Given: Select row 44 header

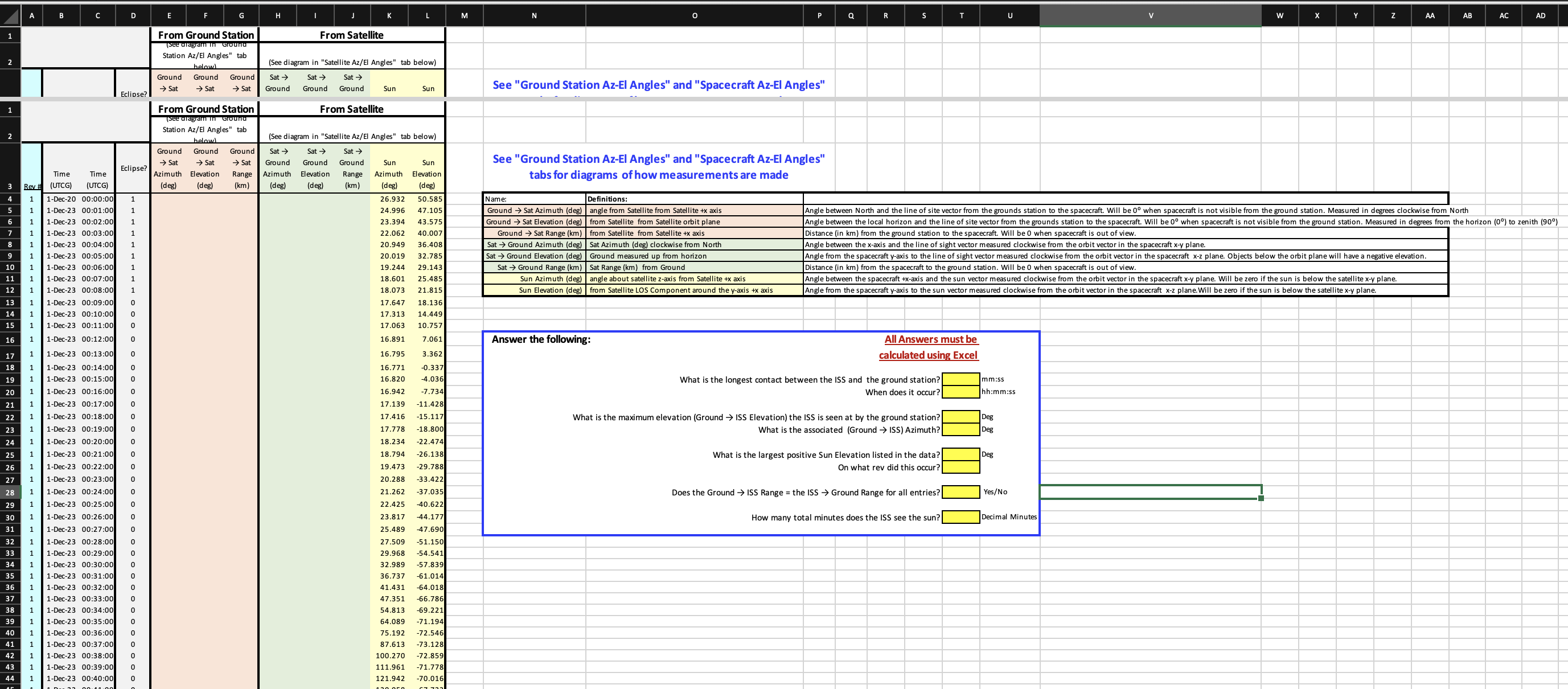Looking at the screenshot, I should click(x=10, y=678).
